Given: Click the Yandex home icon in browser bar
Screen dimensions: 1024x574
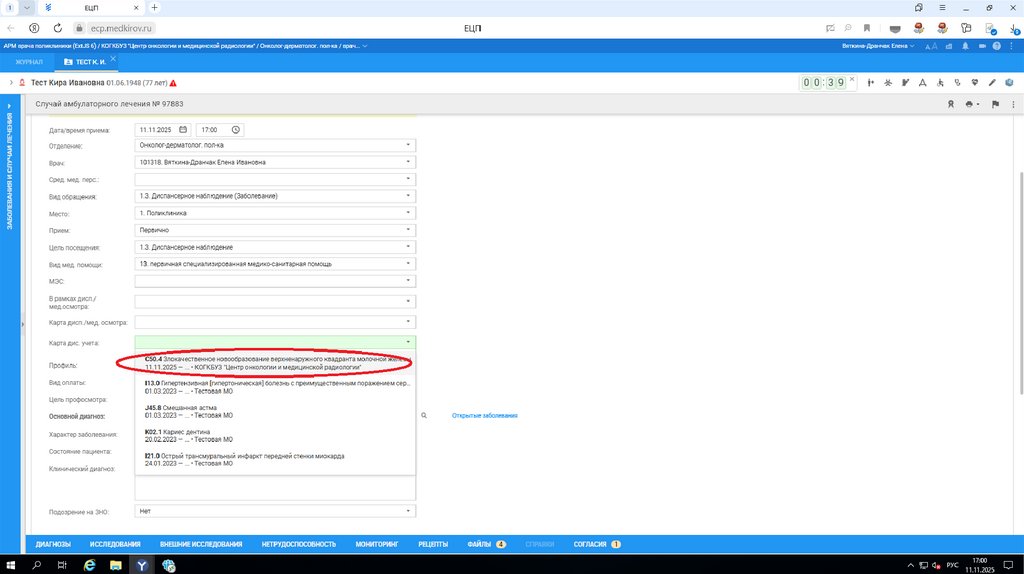Looking at the screenshot, I should pyautogui.click(x=34, y=28).
